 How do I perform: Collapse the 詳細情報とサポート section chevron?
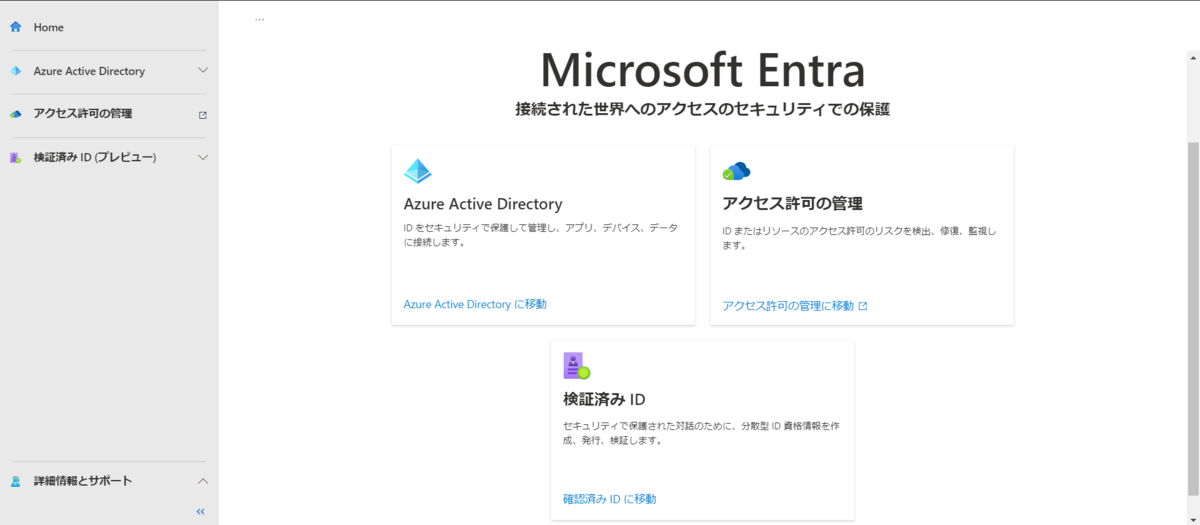tap(203, 481)
